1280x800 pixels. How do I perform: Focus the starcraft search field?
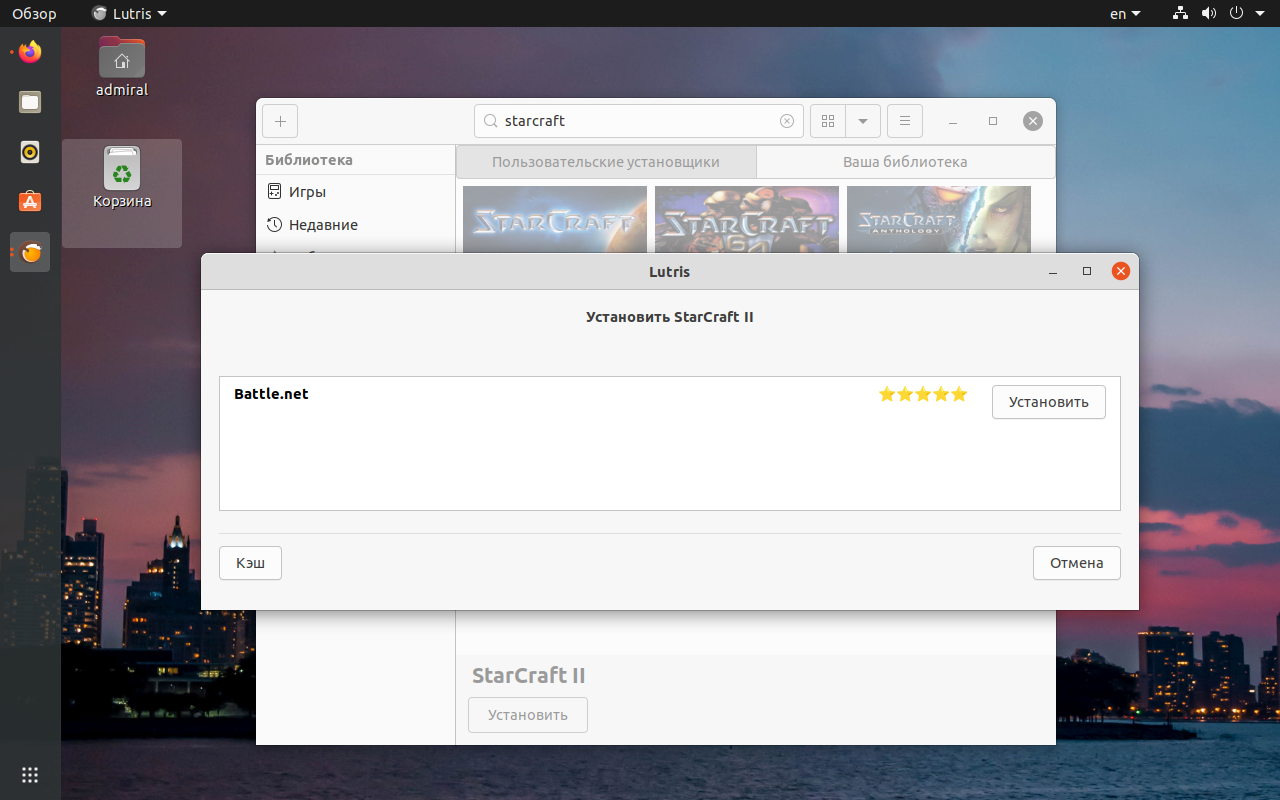pyautogui.click(x=639, y=121)
